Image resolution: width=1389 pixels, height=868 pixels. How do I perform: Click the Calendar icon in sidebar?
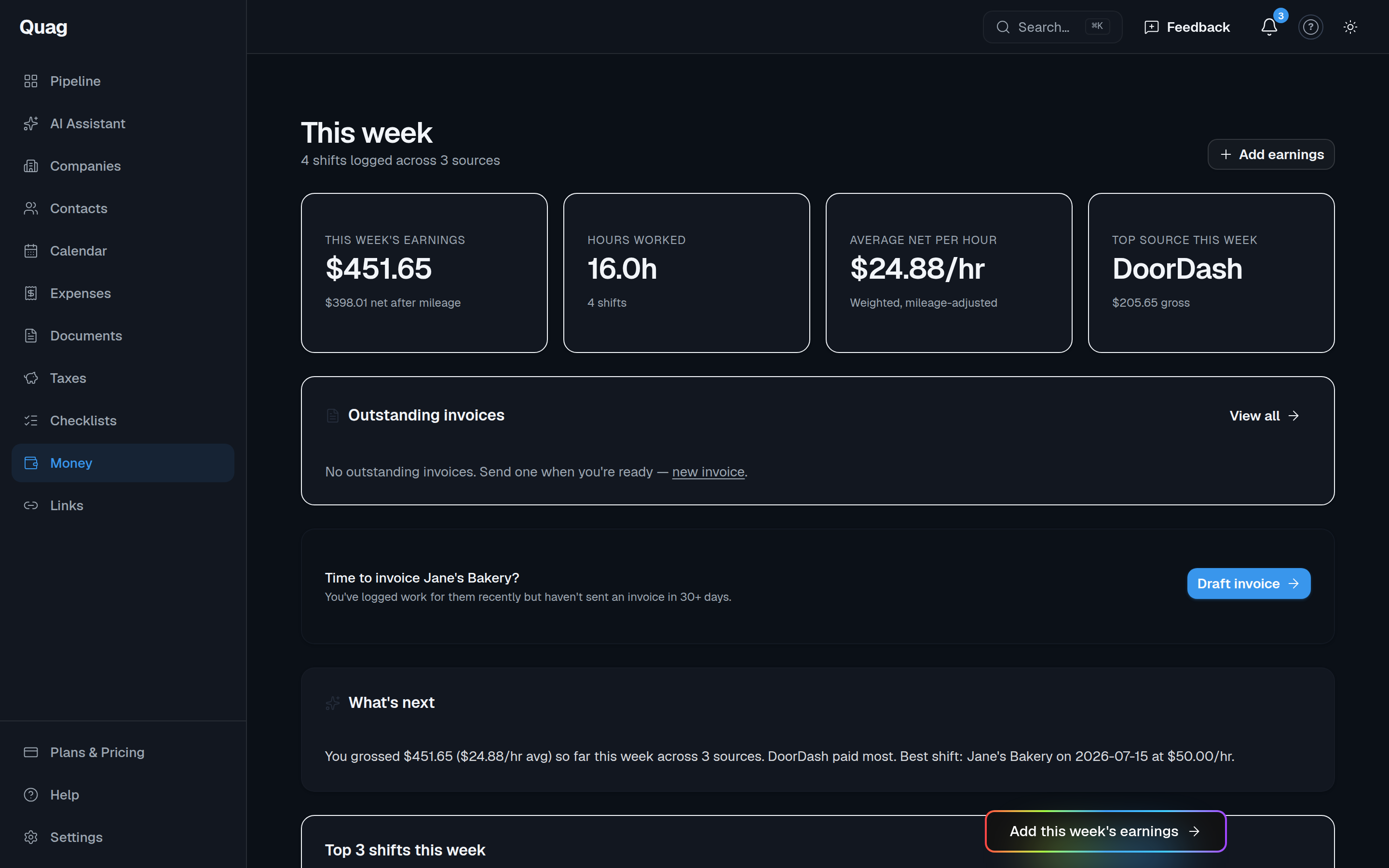[31, 251]
